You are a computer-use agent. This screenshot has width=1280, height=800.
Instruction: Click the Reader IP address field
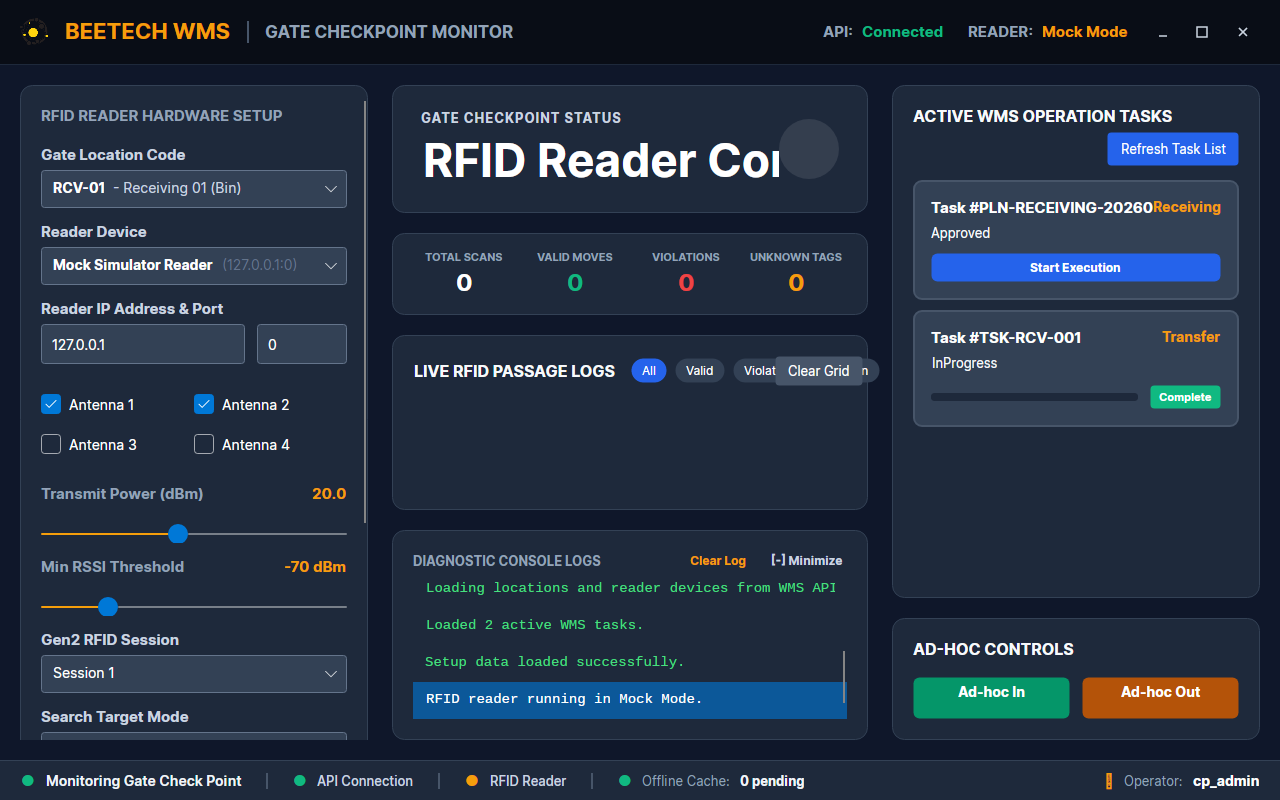[143, 344]
